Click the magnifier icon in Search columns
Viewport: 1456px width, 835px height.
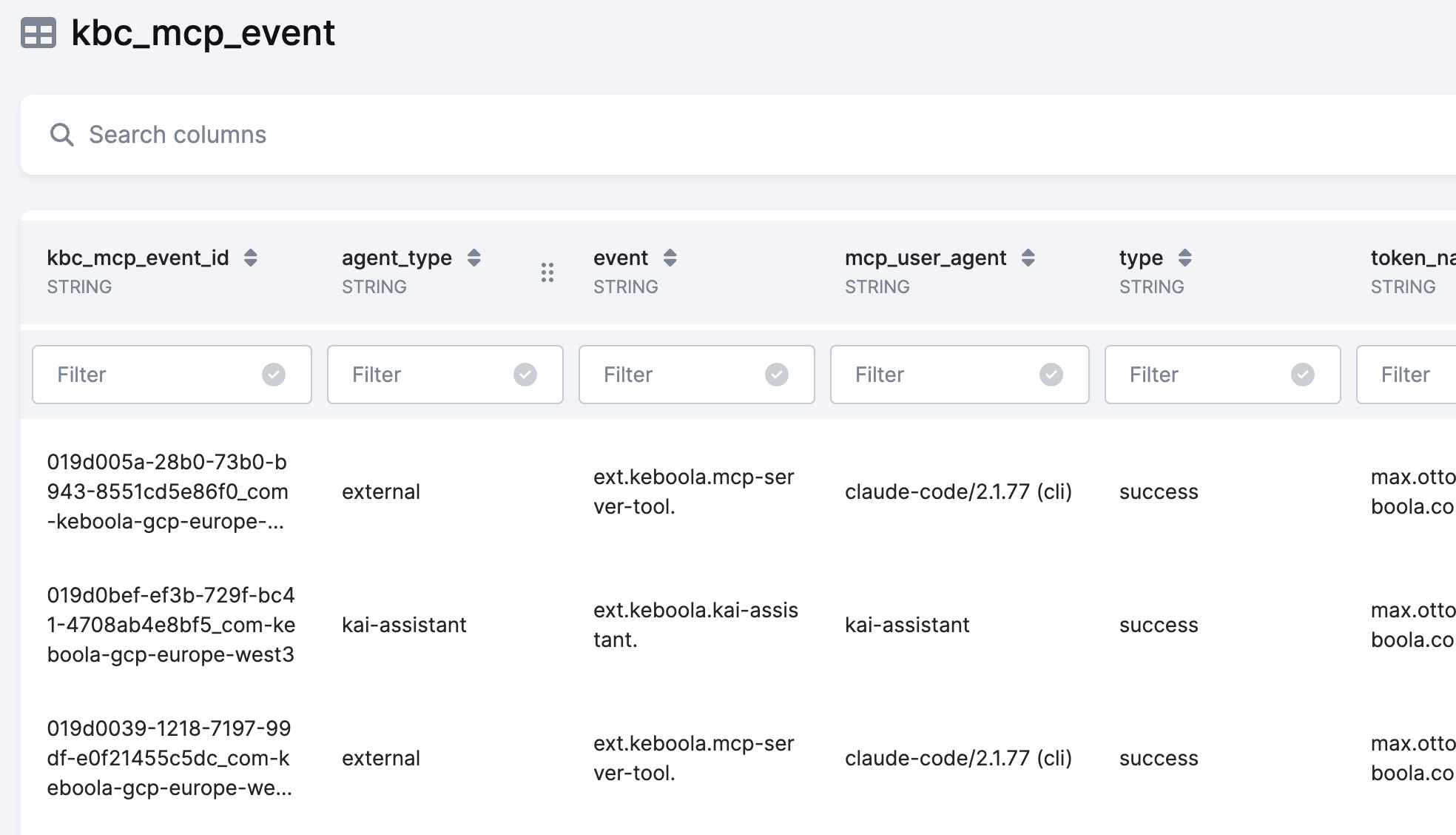click(x=62, y=134)
